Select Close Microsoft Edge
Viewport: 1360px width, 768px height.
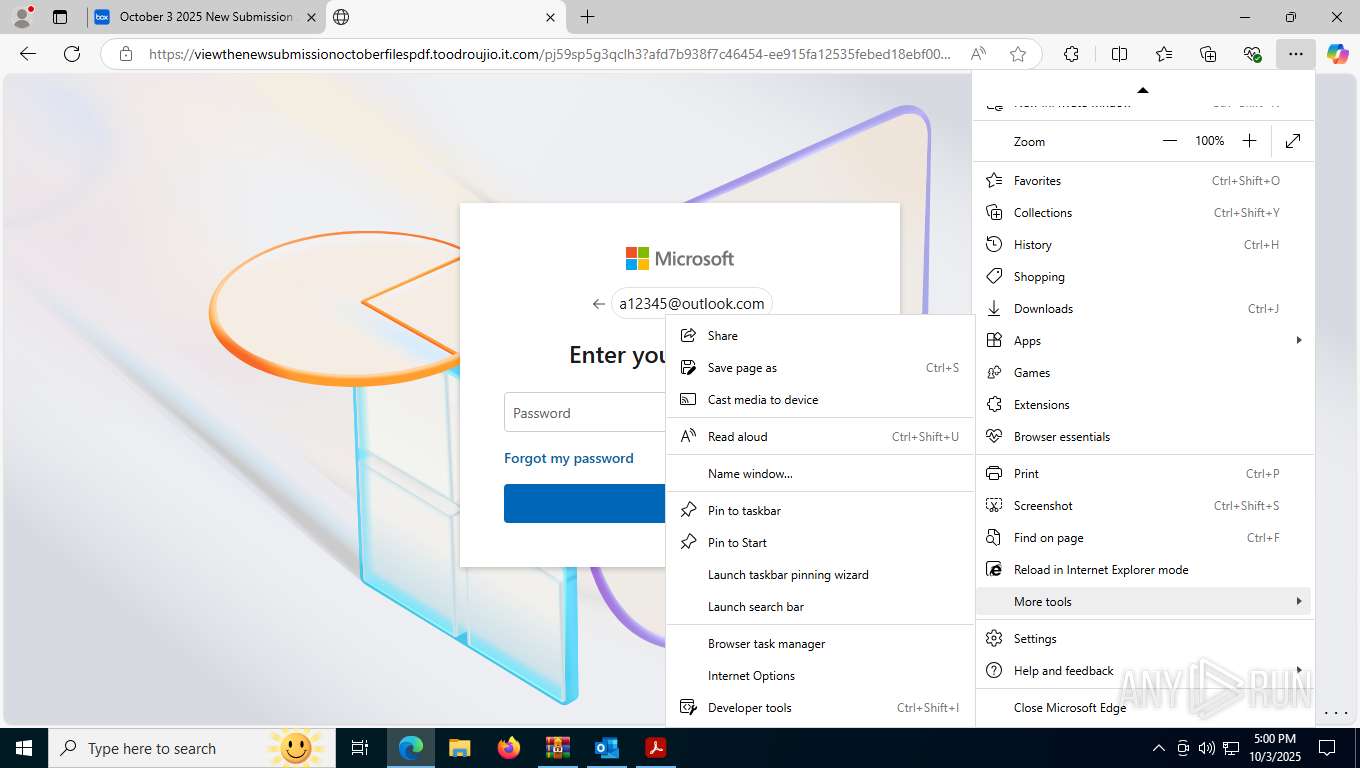[1143, 708]
